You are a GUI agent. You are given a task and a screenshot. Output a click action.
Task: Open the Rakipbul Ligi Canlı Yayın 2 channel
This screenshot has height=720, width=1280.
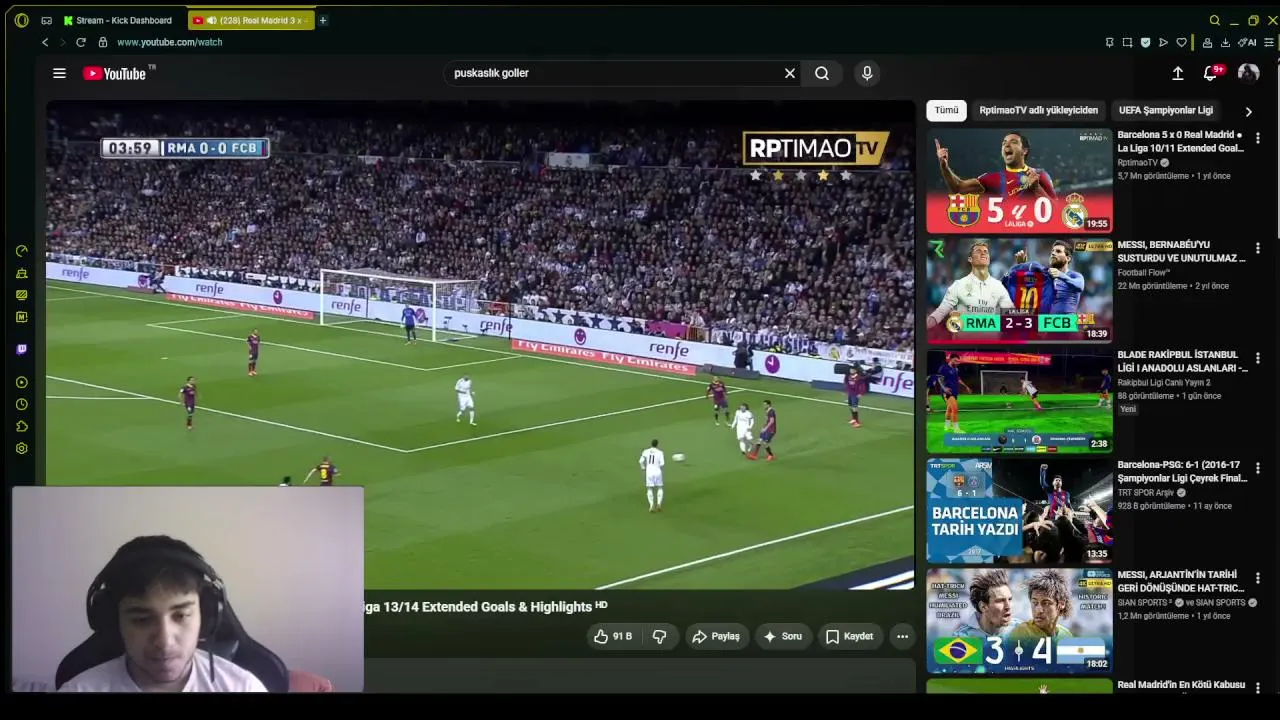point(1164,382)
